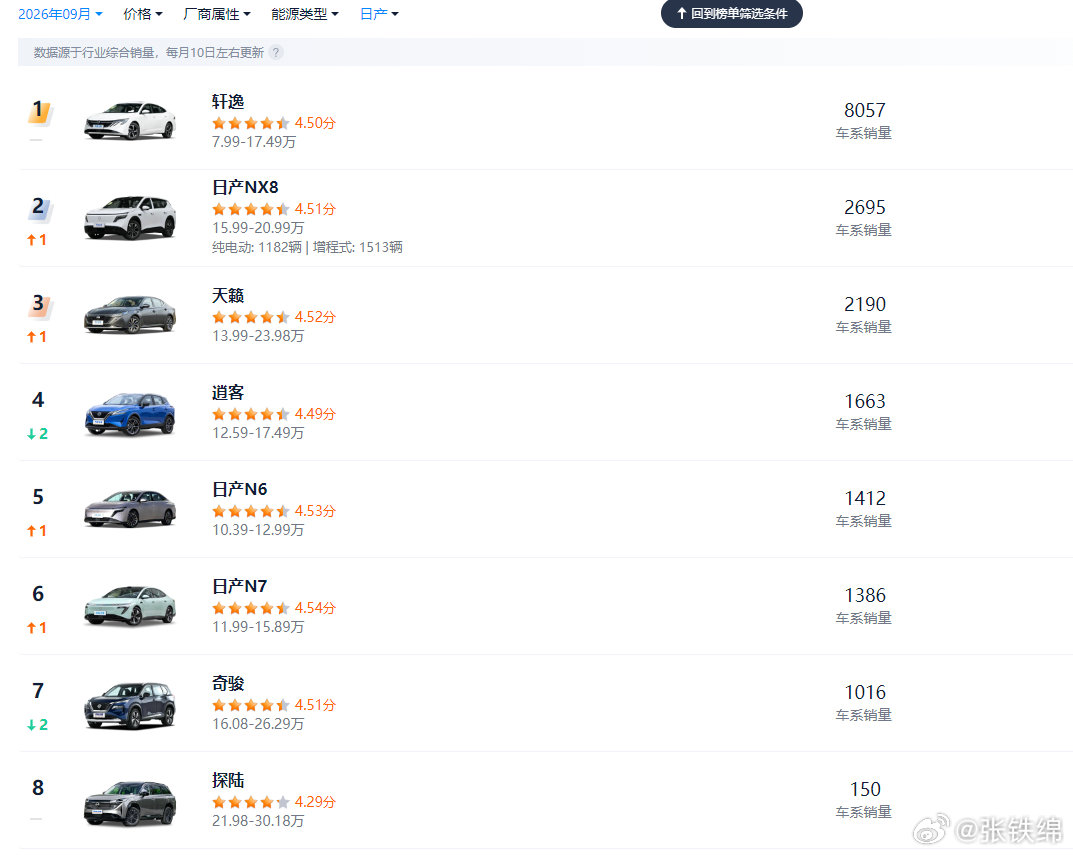Open the 日产N6 car thumbnail
Image resolution: width=1073 pixels, height=855 pixels.
[130, 509]
